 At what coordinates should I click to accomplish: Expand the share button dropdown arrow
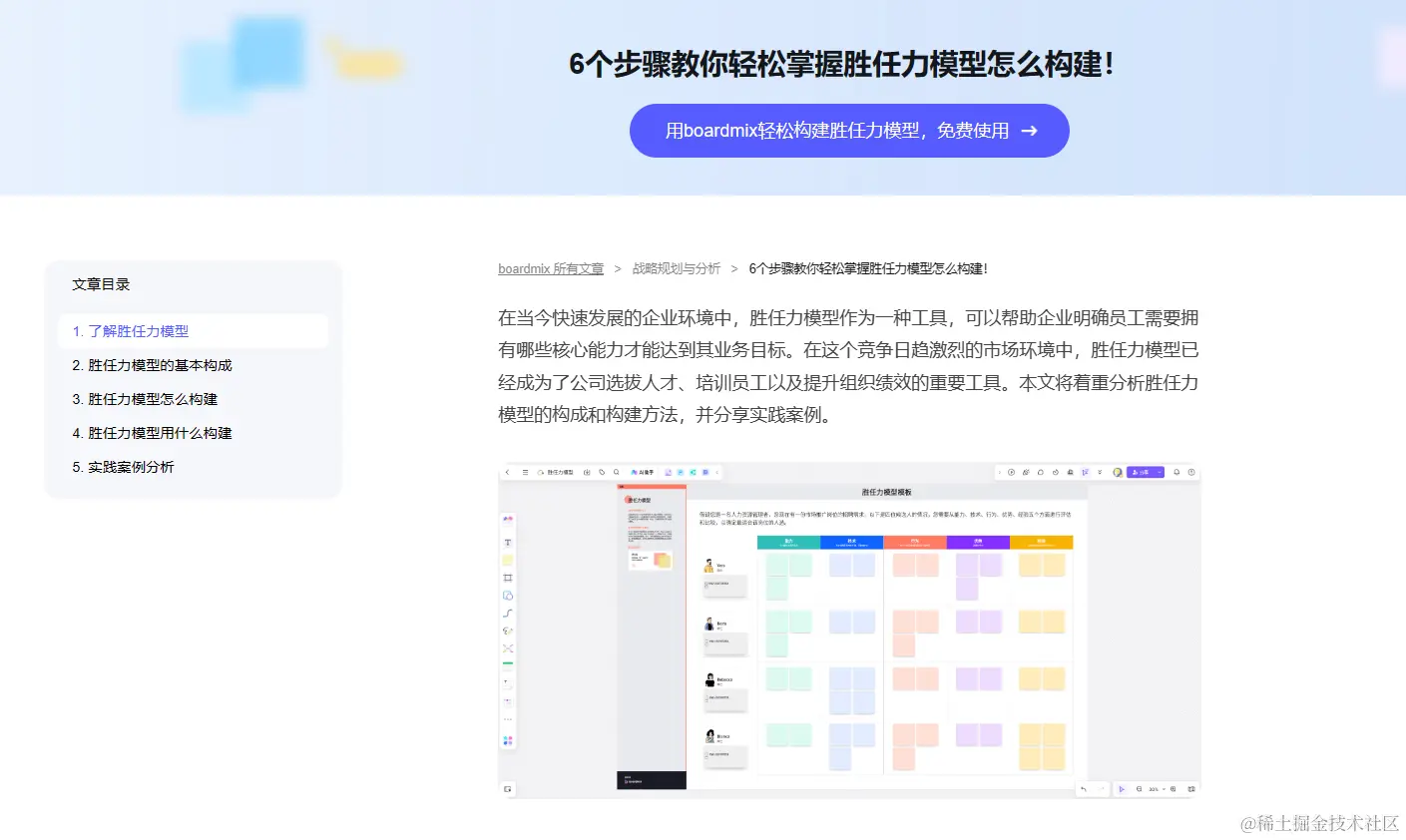(1159, 470)
